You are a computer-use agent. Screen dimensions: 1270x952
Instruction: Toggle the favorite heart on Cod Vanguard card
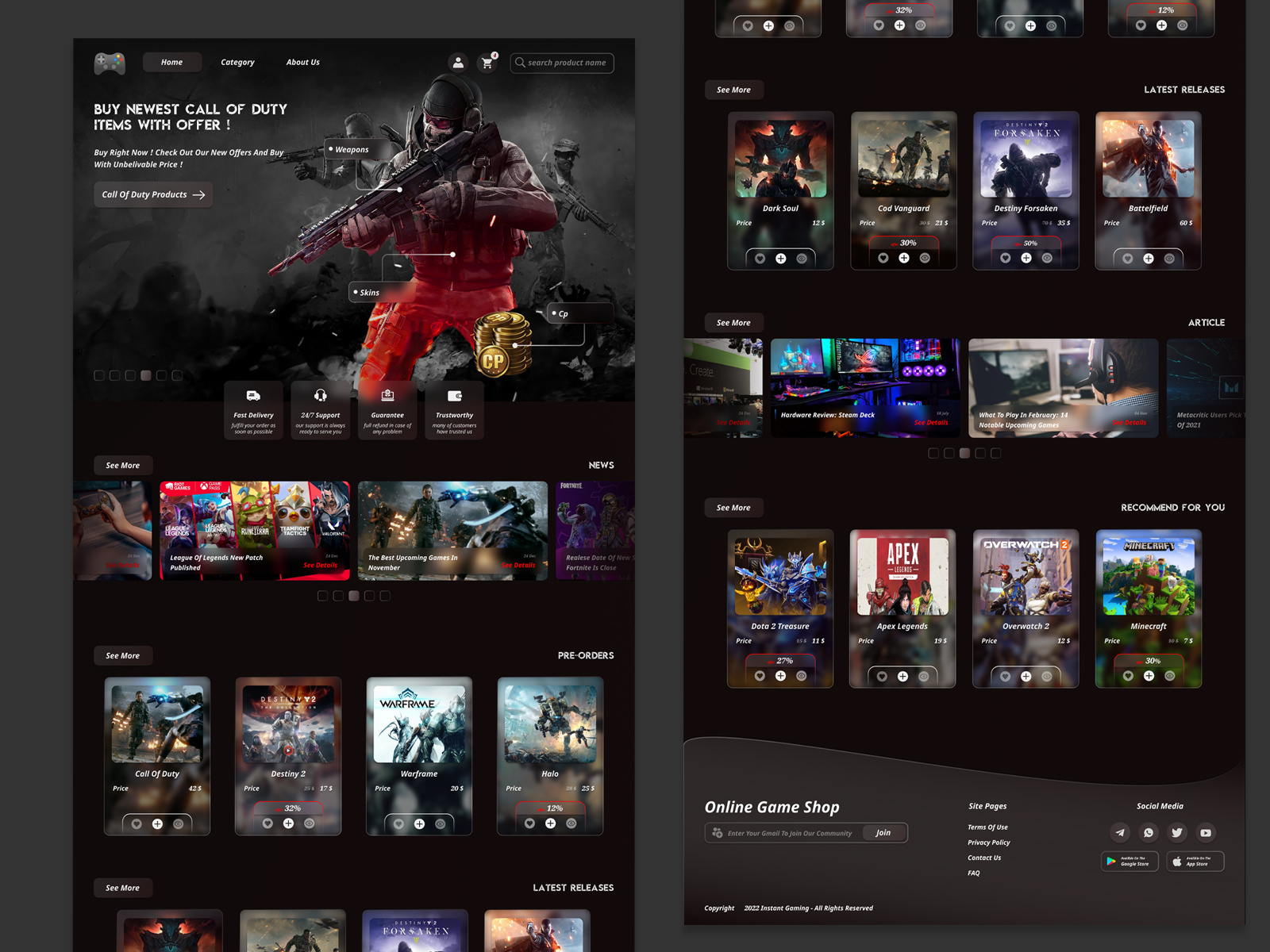coord(882,259)
